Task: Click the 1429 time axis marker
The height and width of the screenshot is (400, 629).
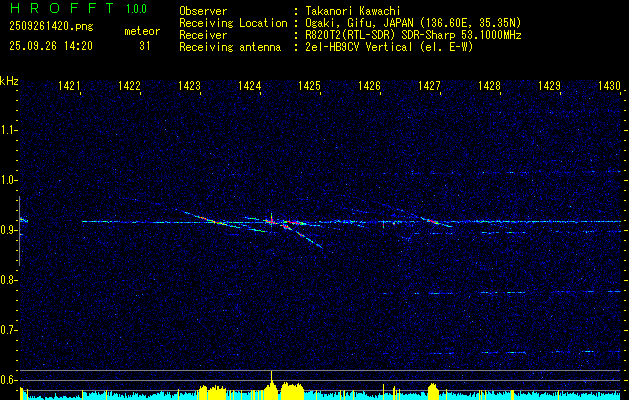Action: [x=549, y=86]
